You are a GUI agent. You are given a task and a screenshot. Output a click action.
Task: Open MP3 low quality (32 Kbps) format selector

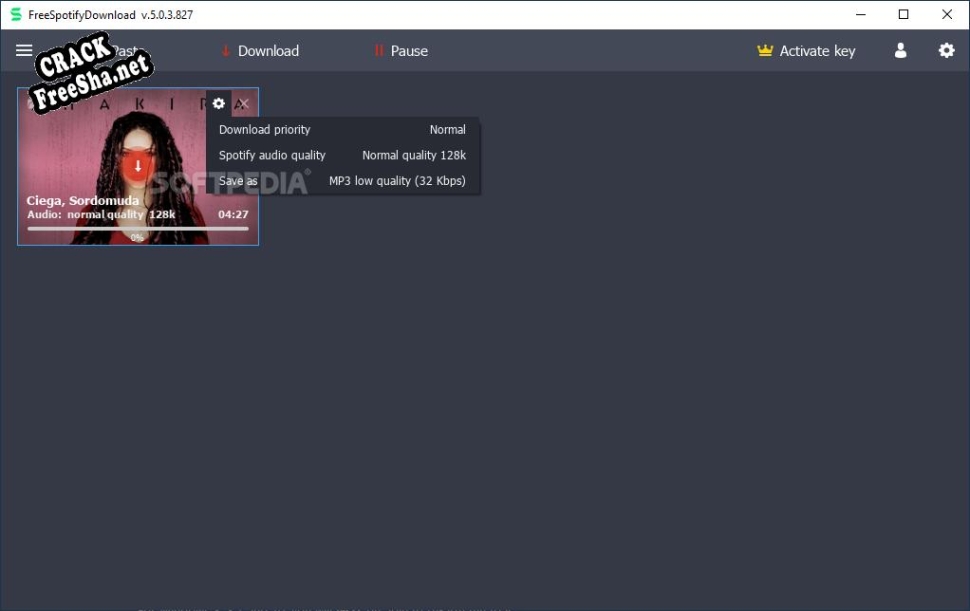[397, 182]
